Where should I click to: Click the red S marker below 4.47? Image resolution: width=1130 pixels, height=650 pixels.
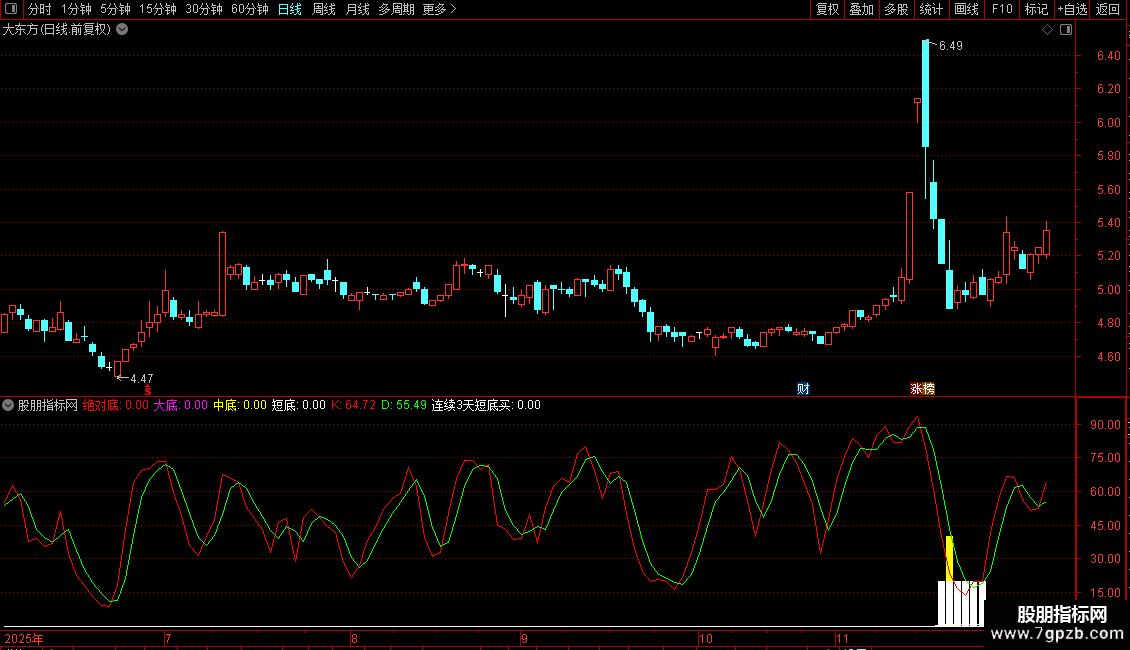[148, 390]
